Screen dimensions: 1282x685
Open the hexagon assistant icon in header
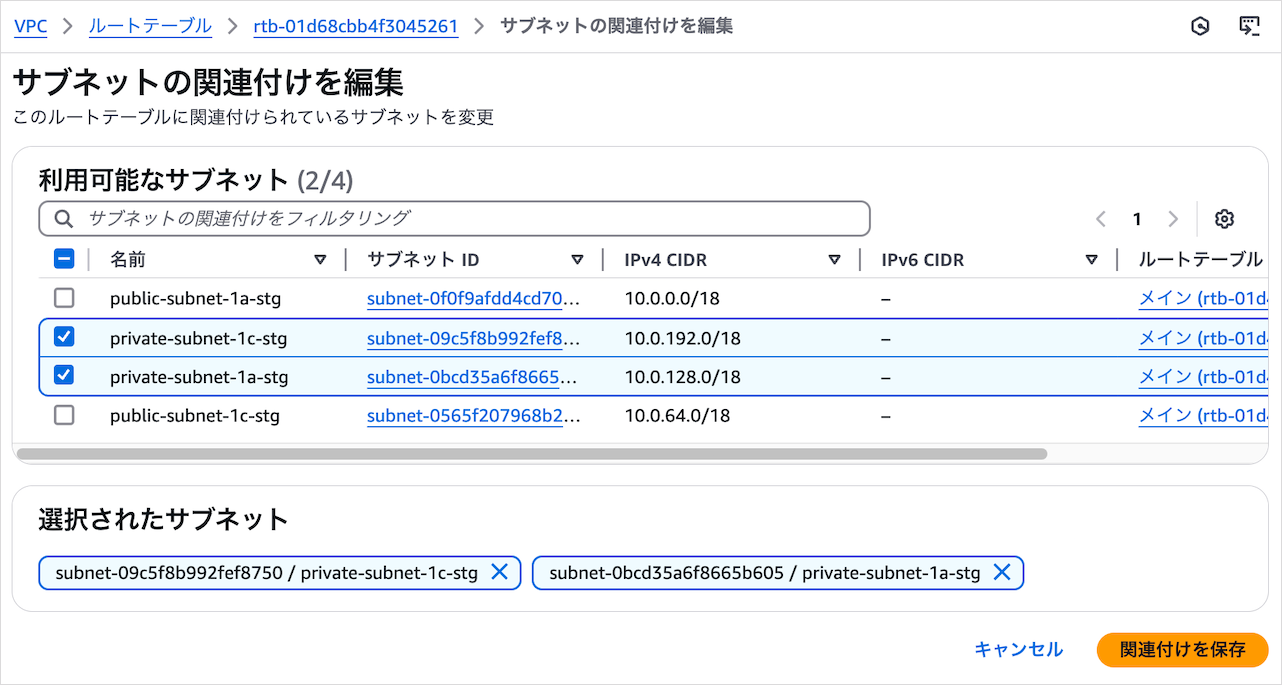point(1200,26)
